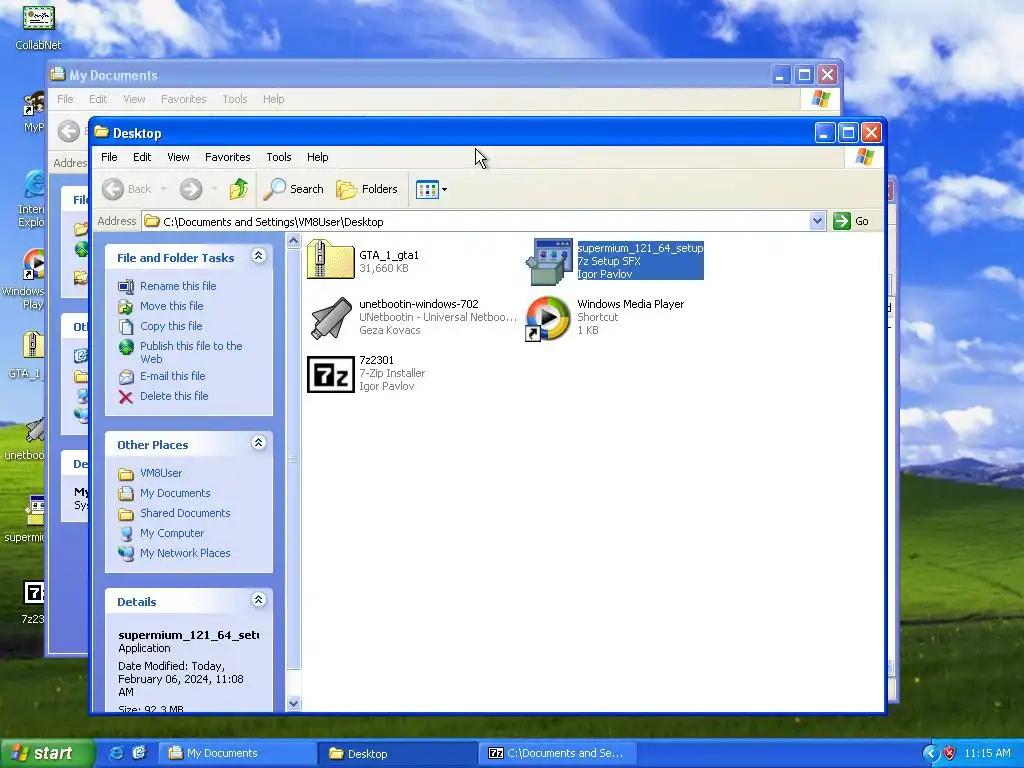Open the Edit menu in Desktop window

click(142, 157)
